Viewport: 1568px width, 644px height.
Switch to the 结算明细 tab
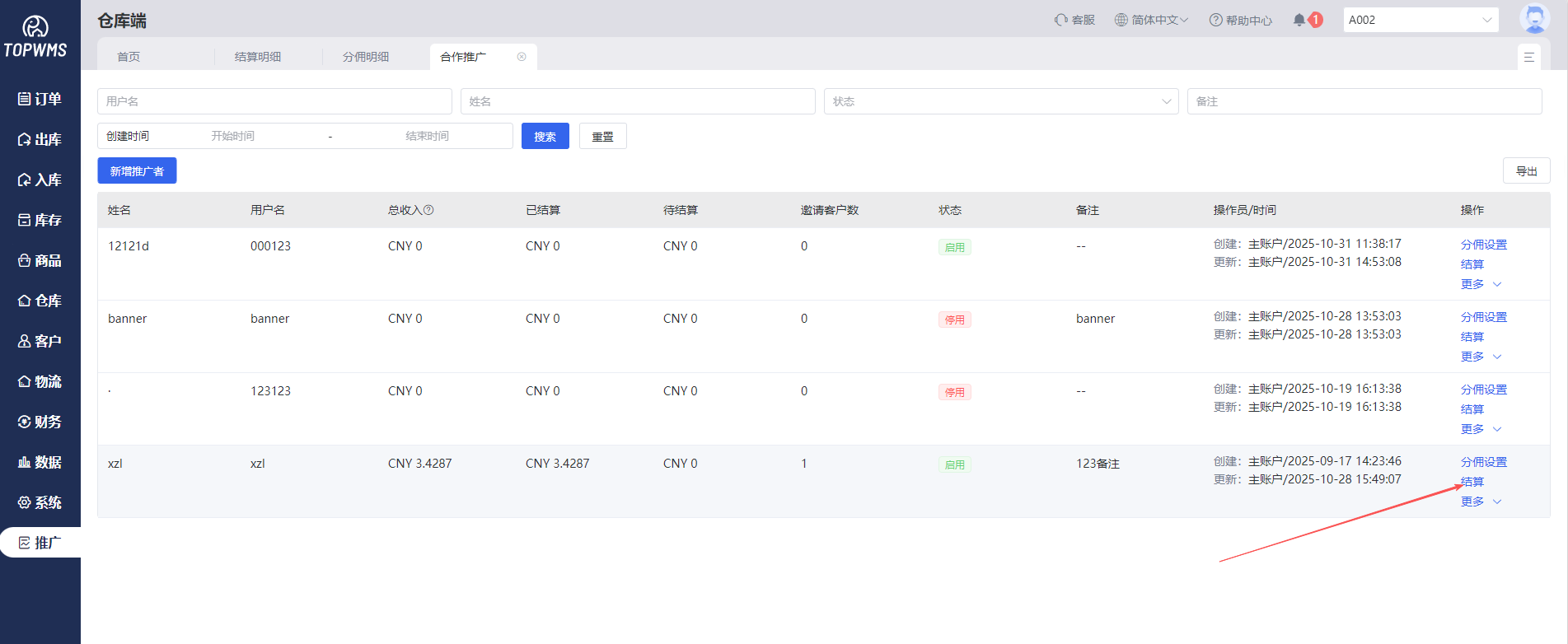(x=258, y=57)
